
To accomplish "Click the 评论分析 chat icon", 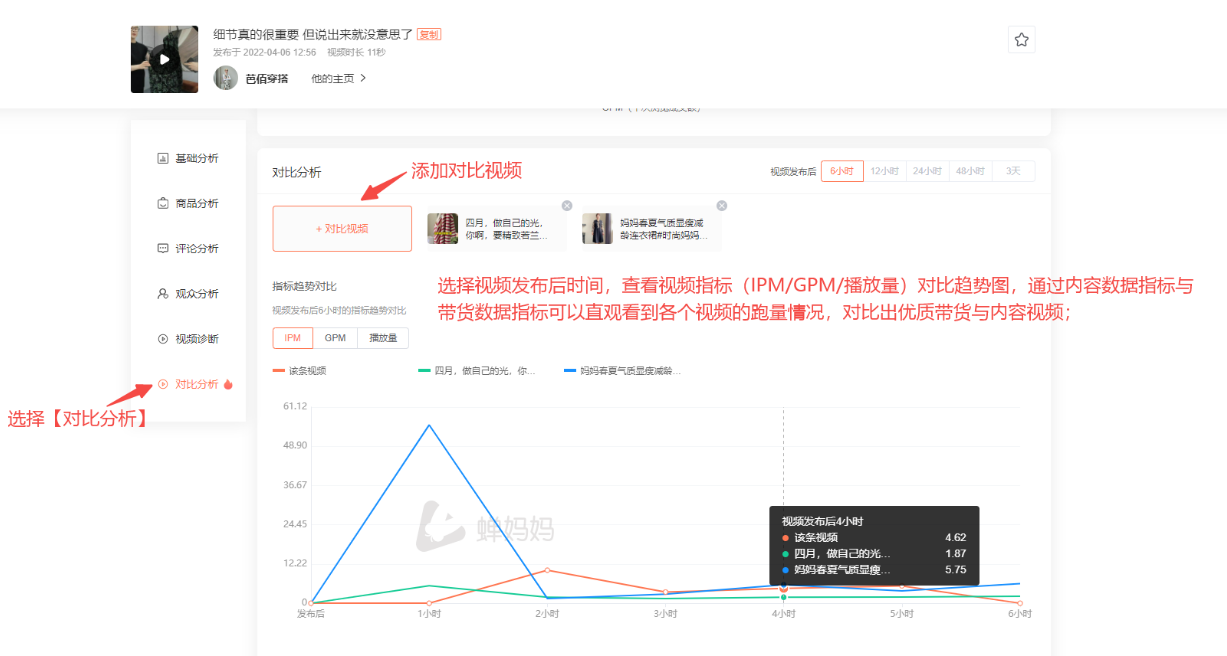I will (x=163, y=248).
